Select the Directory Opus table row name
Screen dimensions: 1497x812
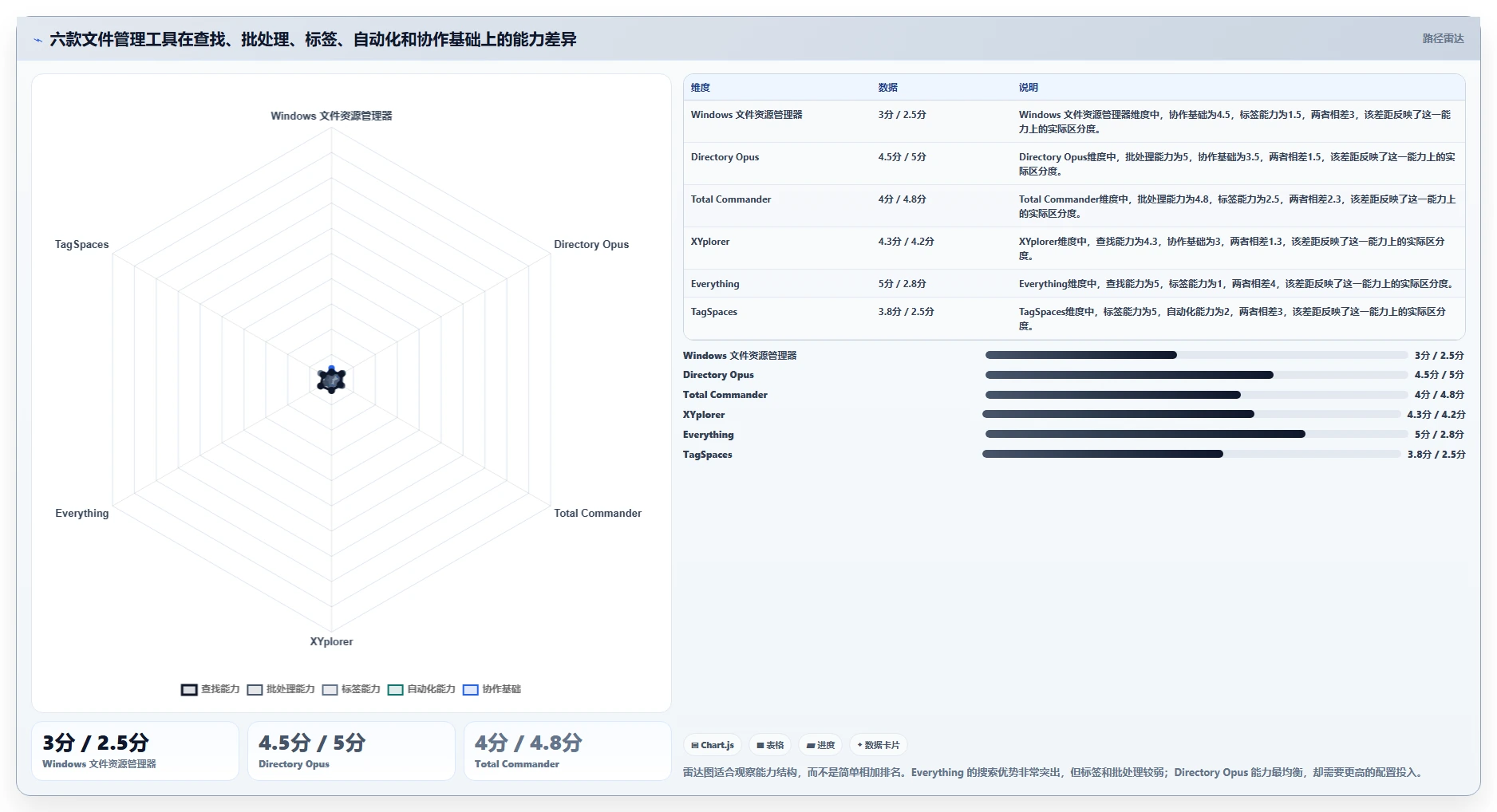pyautogui.click(x=725, y=157)
